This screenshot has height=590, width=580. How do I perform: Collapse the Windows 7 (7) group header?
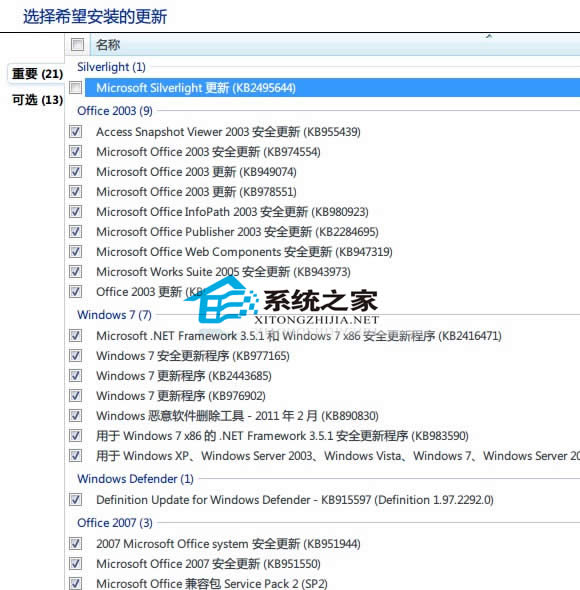click(x=114, y=315)
